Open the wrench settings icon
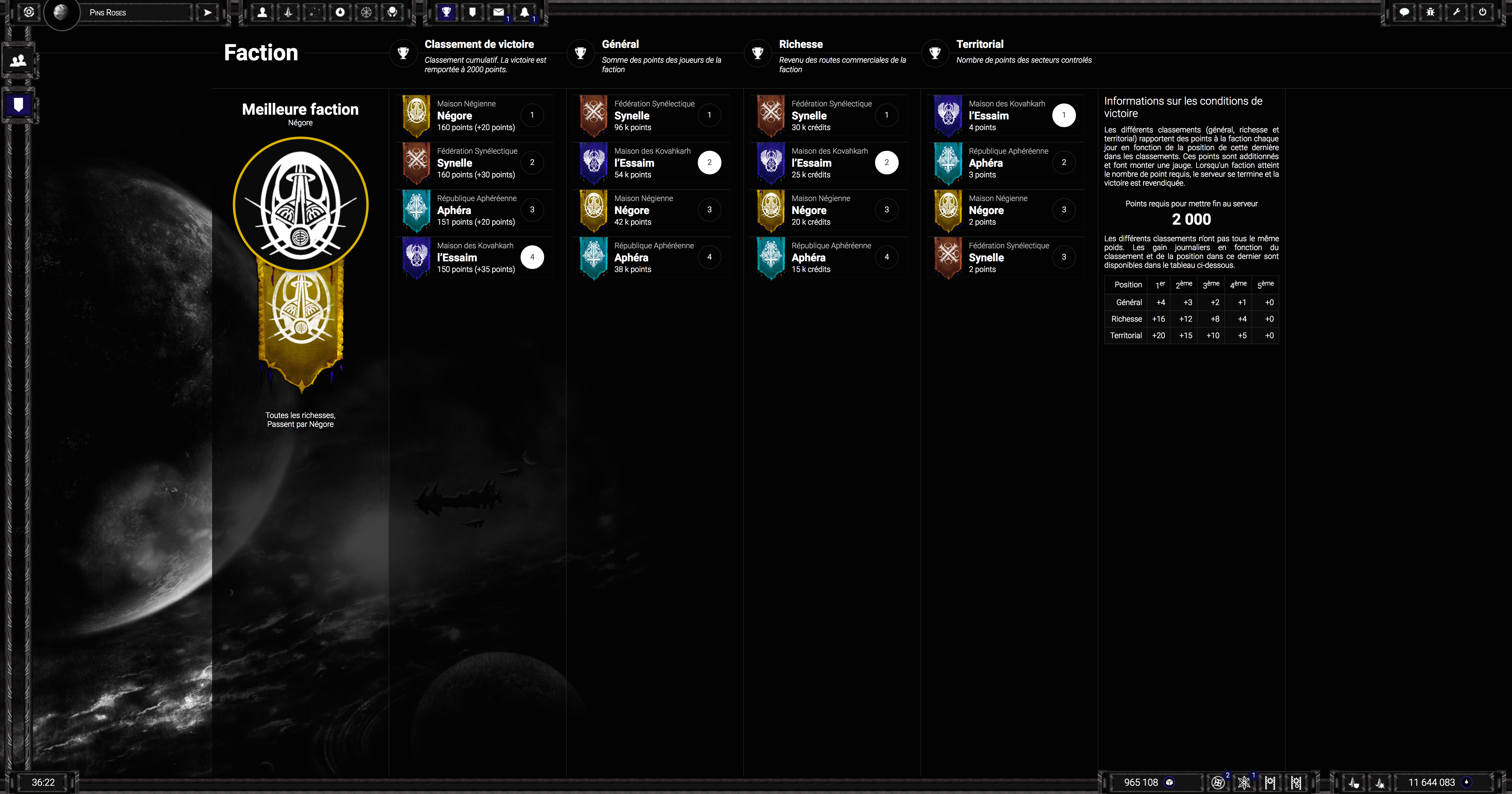This screenshot has height=794, width=1512. click(1456, 12)
